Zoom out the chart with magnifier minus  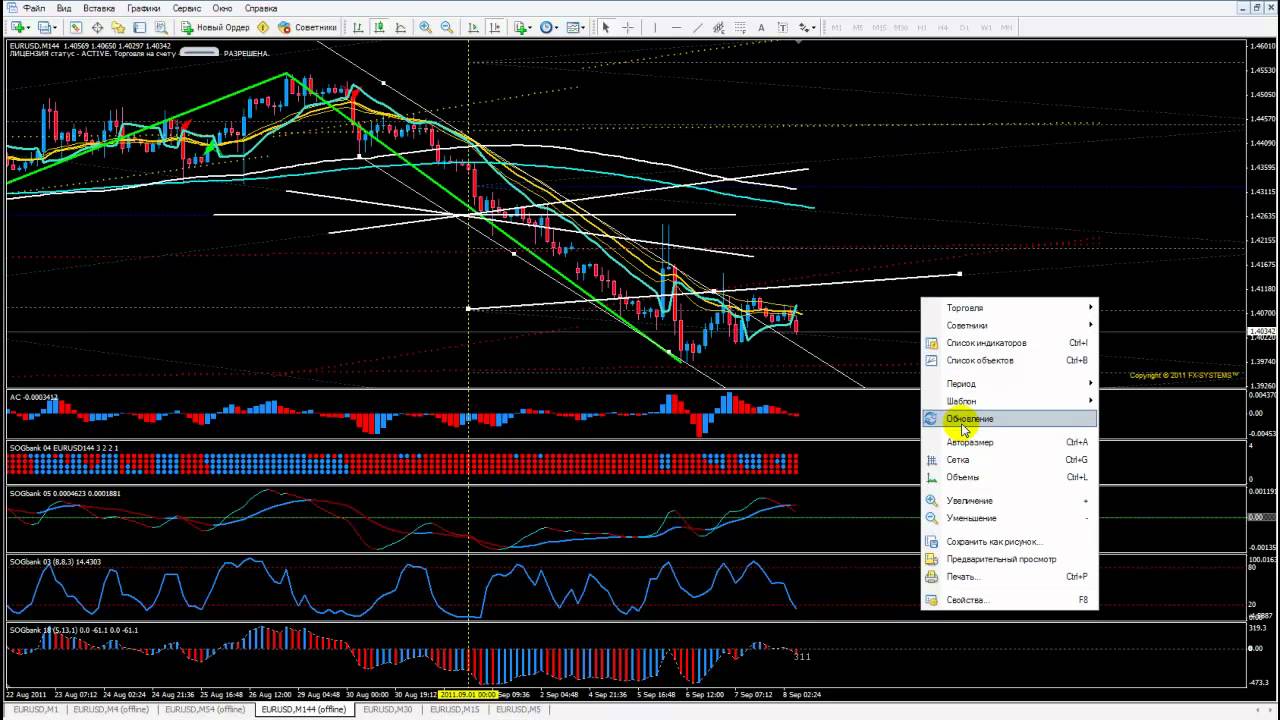[x=446, y=28]
